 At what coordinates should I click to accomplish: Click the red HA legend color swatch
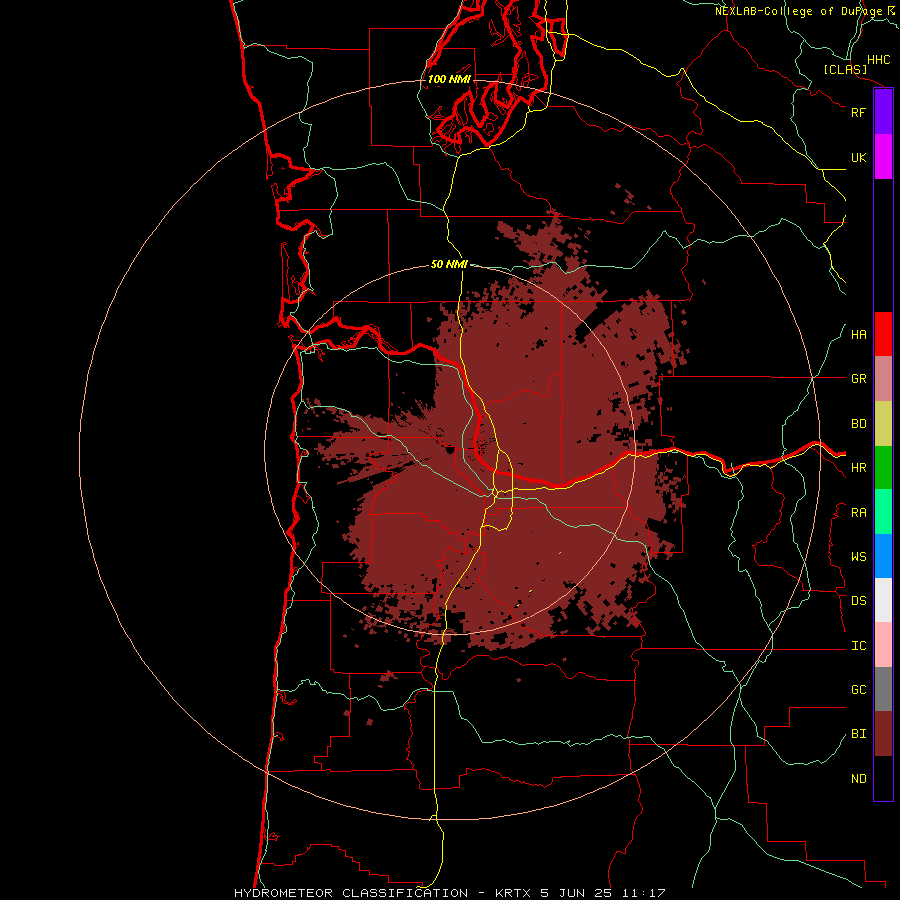click(x=883, y=334)
